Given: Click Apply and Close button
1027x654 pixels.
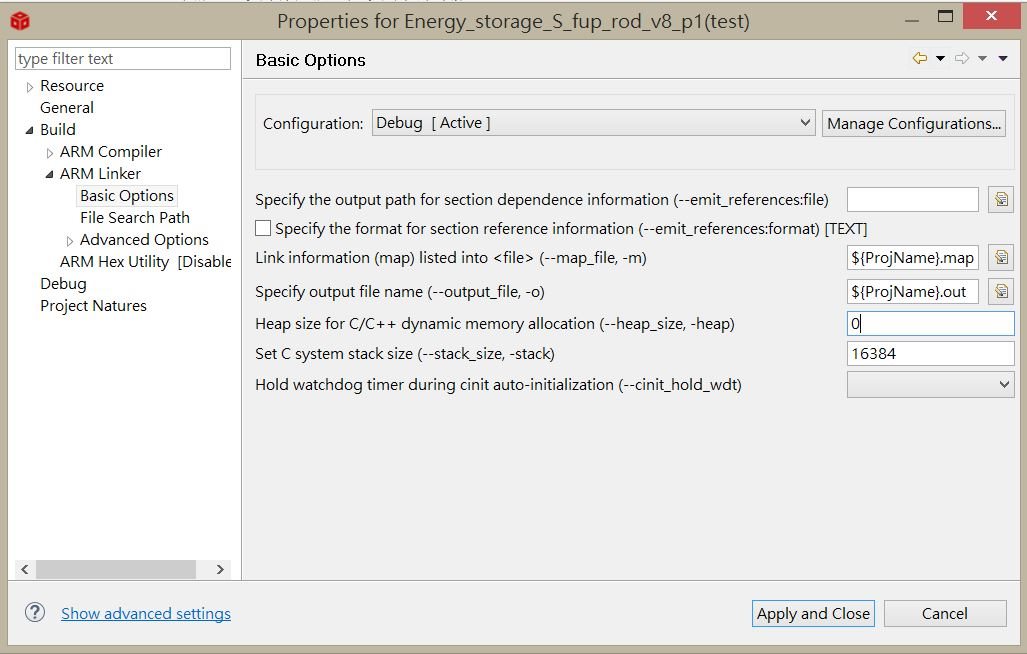Looking at the screenshot, I should click(813, 613).
